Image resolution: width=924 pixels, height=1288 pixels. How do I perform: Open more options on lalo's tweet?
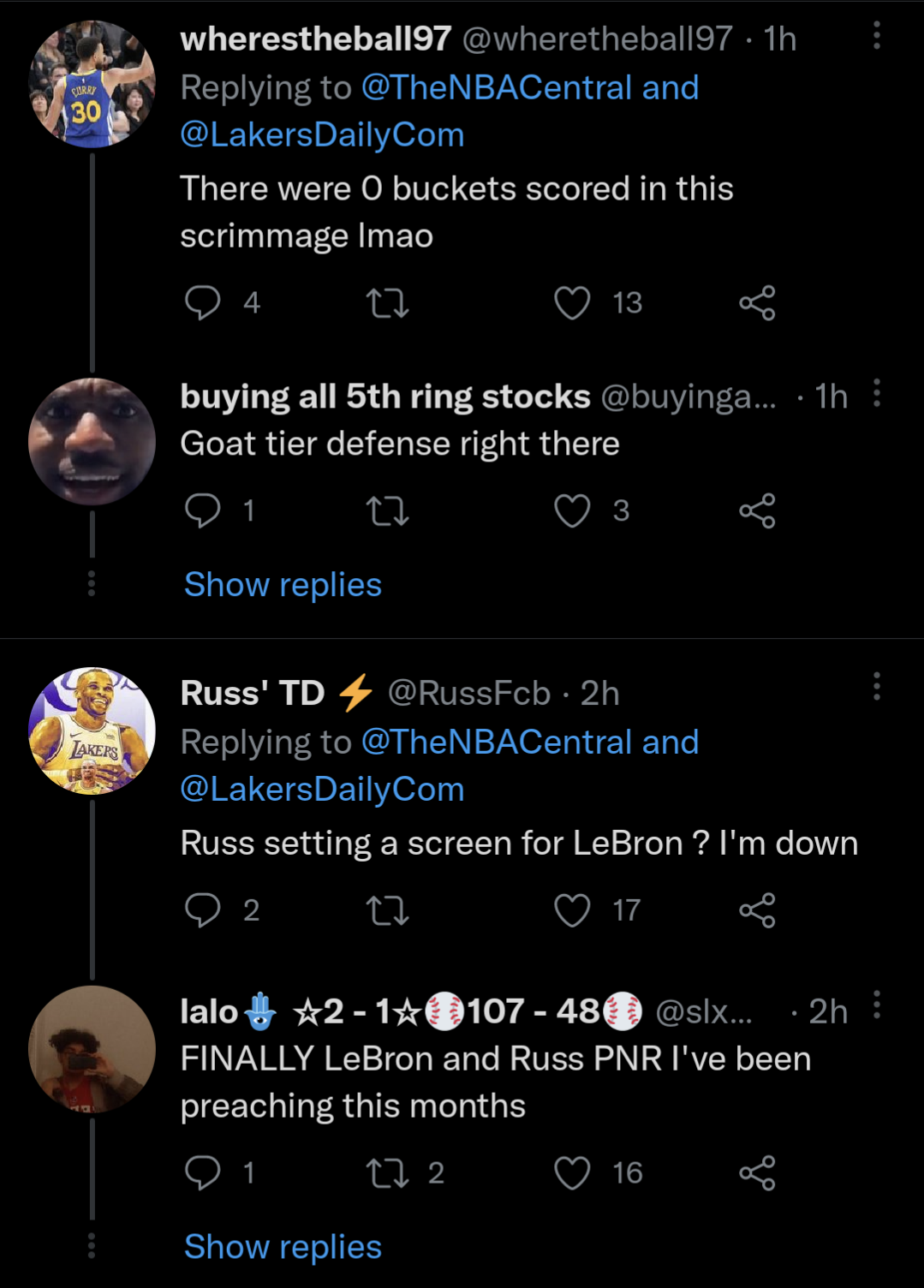tap(876, 1005)
